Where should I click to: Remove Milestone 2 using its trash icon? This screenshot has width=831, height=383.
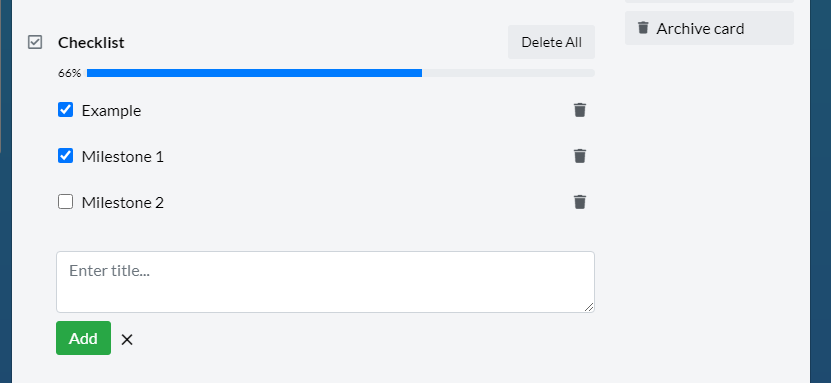580,202
